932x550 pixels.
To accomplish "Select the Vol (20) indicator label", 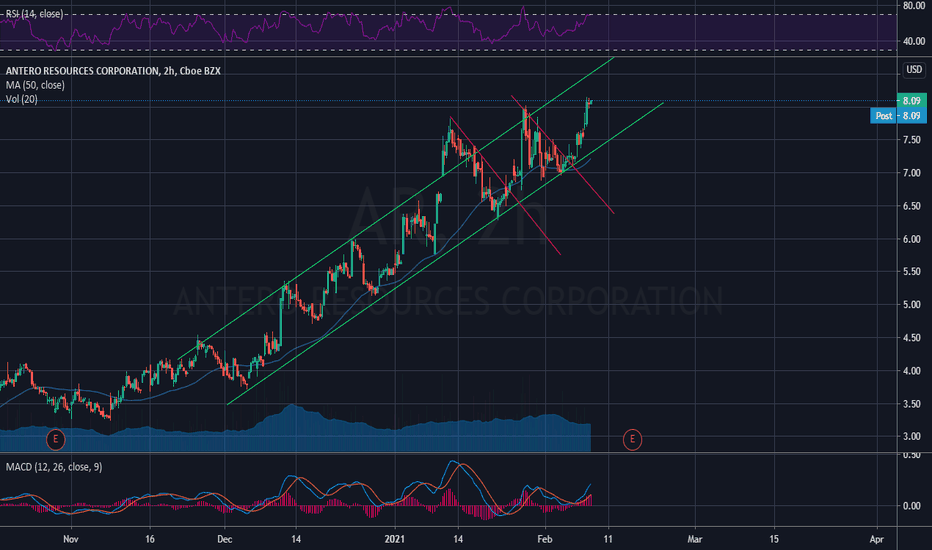I will click(21, 99).
